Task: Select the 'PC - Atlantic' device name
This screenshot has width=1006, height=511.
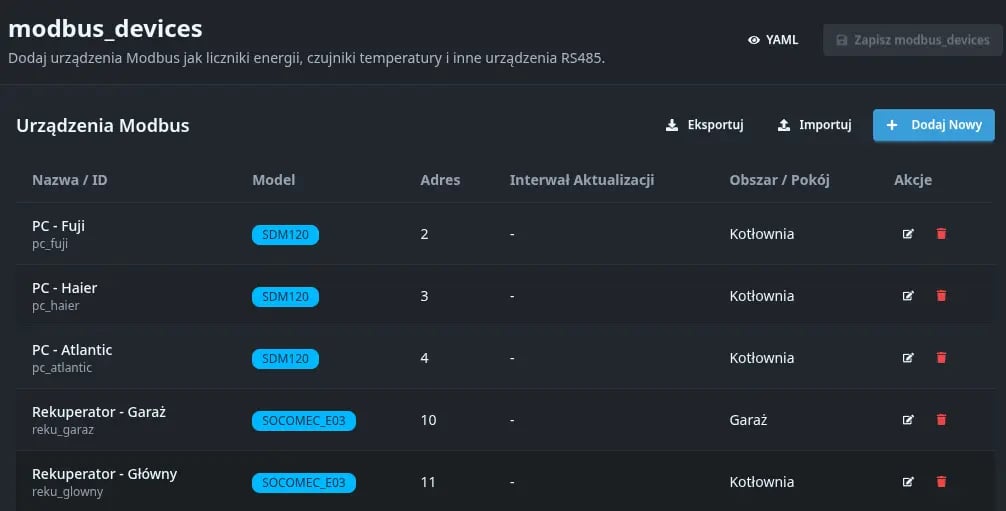Action: point(72,350)
